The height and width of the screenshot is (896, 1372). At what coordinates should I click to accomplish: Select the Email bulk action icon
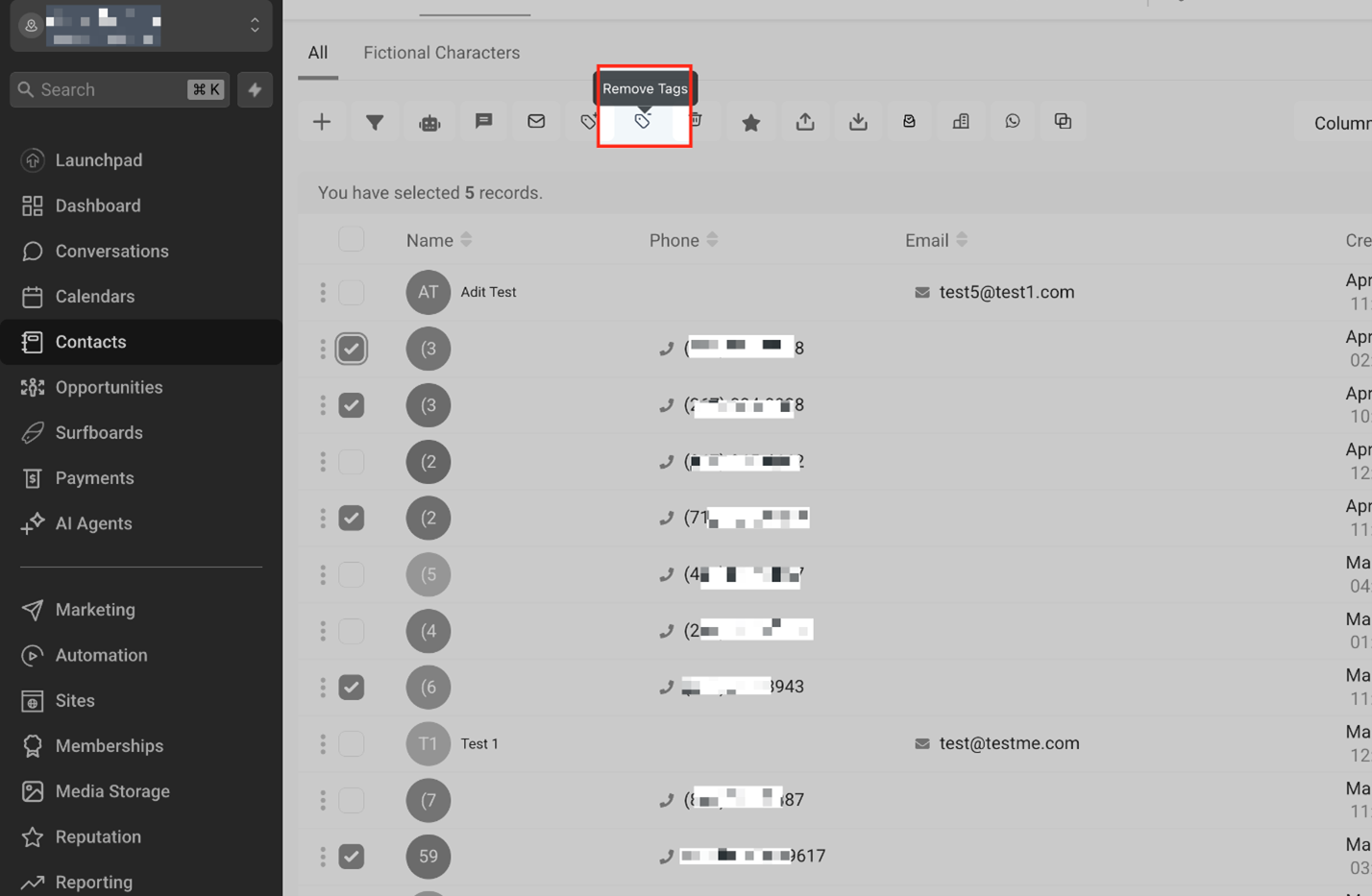click(x=535, y=121)
